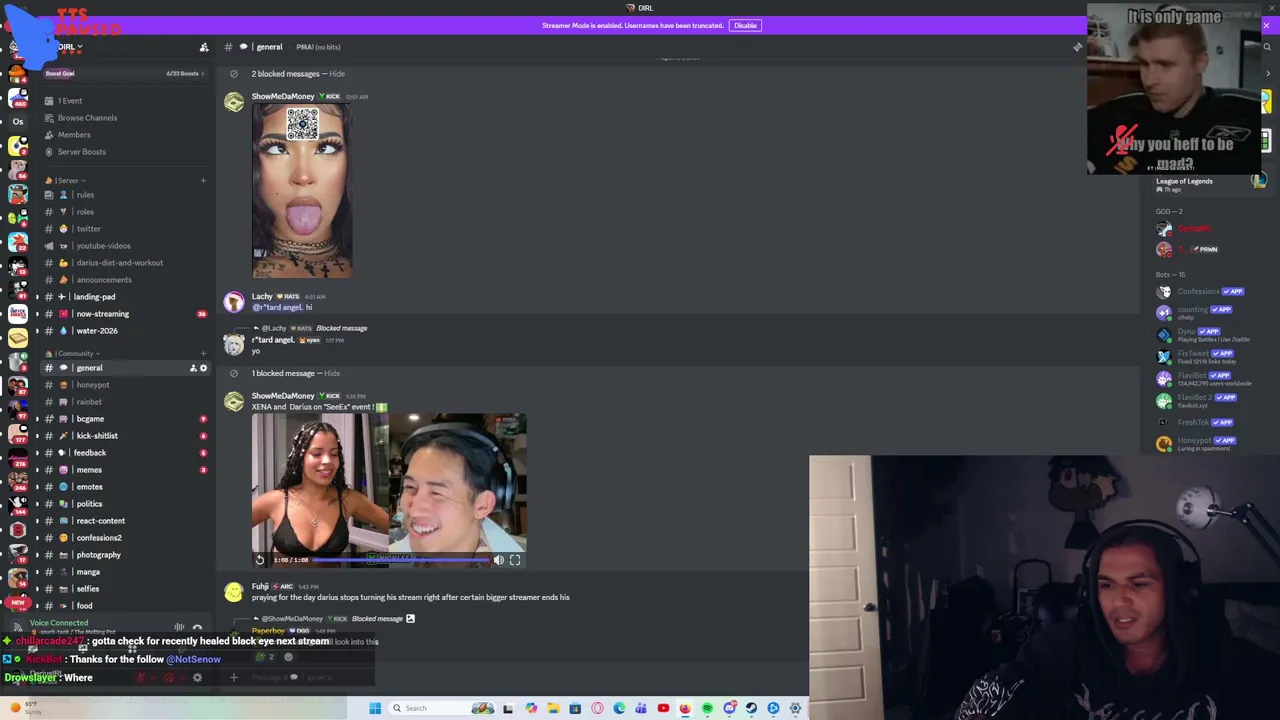Open ShowMeDaMoney's QR-code face image
The width and height of the screenshot is (1280, 720).
point(302,190)
